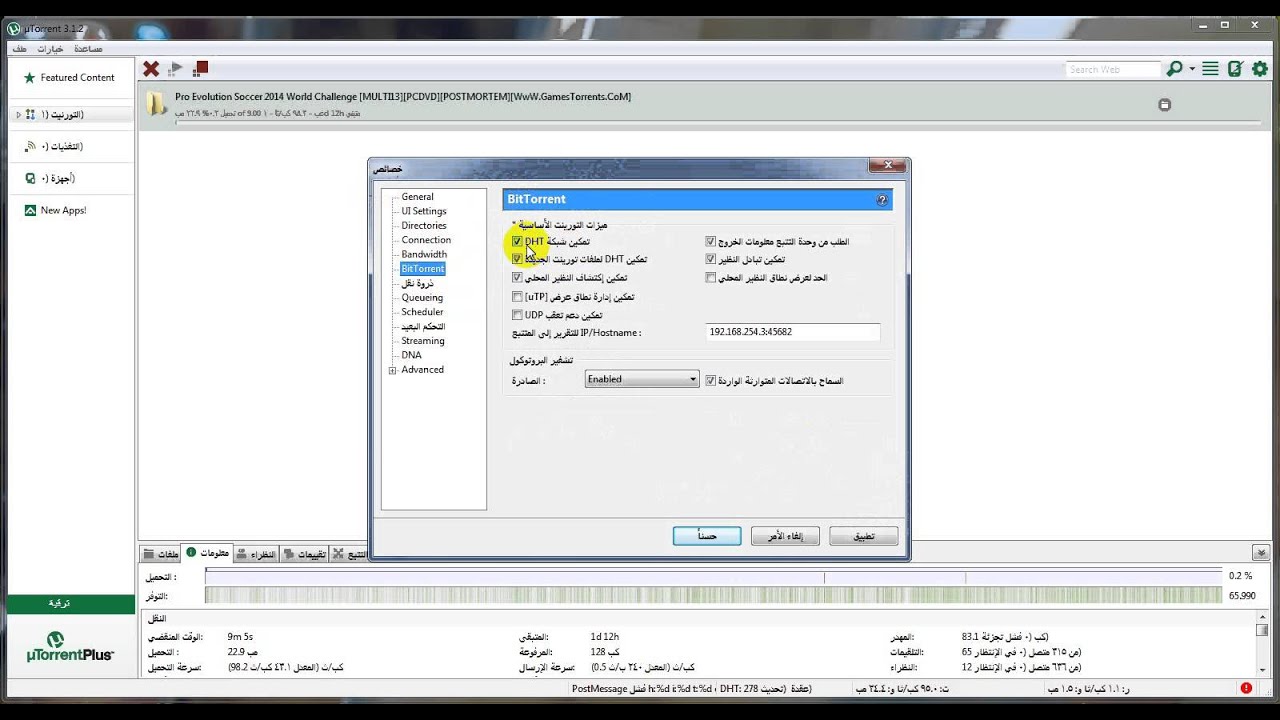Click the download progress bar in info pane
Viewport: 1280px width, 720px height.
point(714,577)
